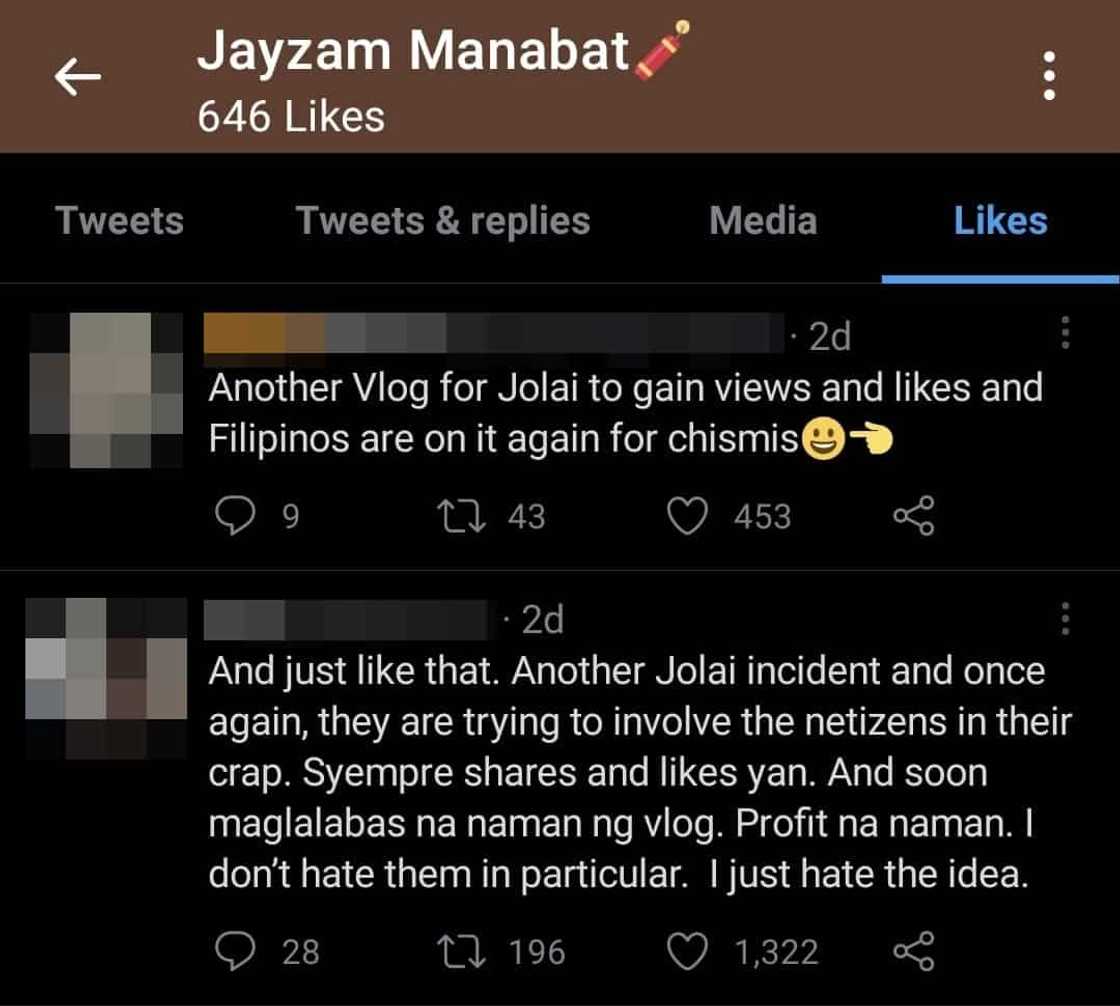The image size is (1120, 1006).
Task: Select the Likes tab
Action: pos(1000,220)
